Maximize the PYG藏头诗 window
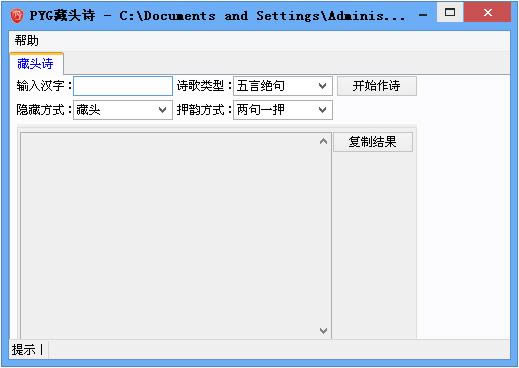This screenshot has width=519, height=368. (450, 13)
